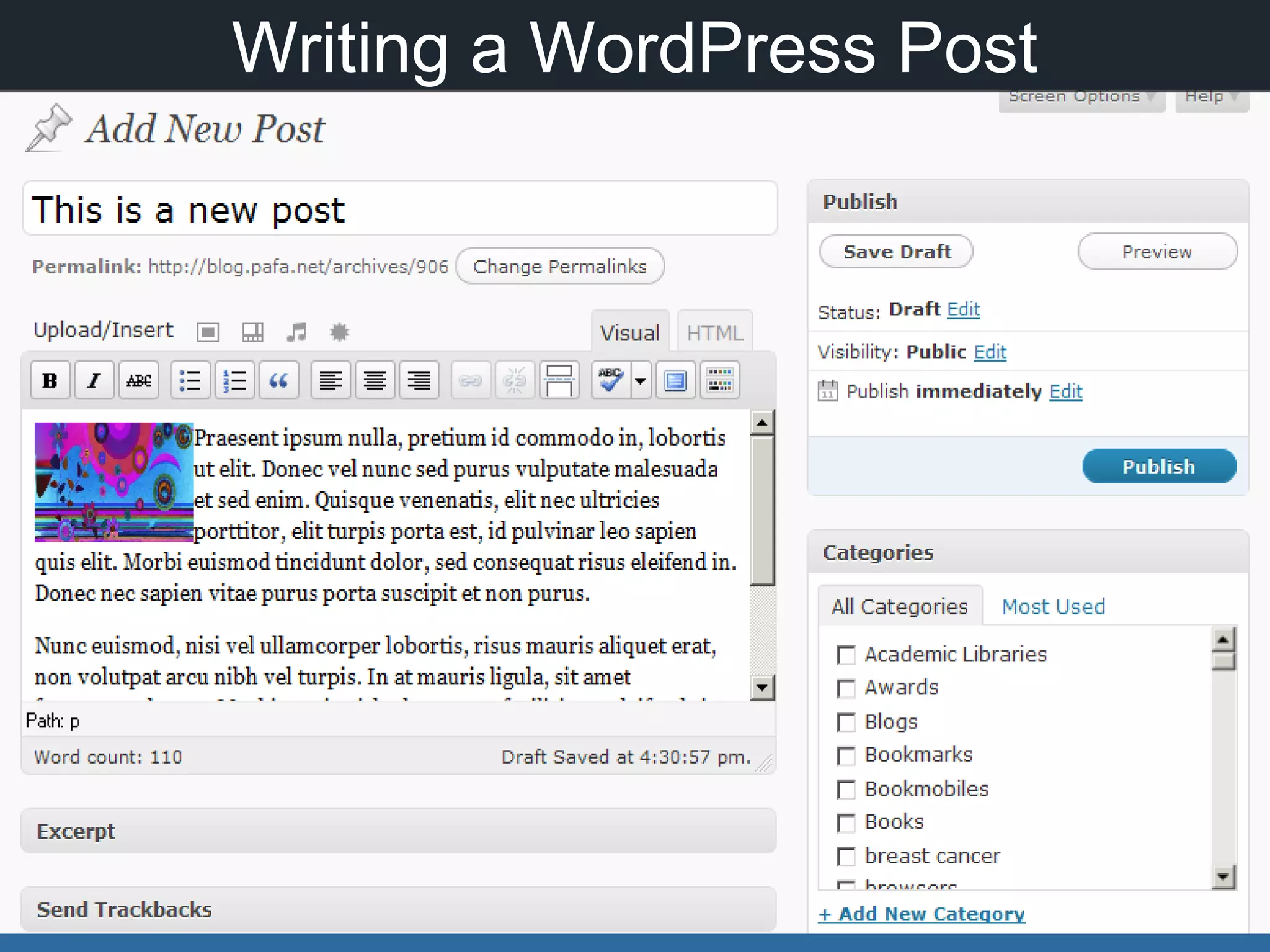Check the Academic Libraries category
Image resolution: width=1270 pixels, height=952 pixels.
click(x=846, y=655)
